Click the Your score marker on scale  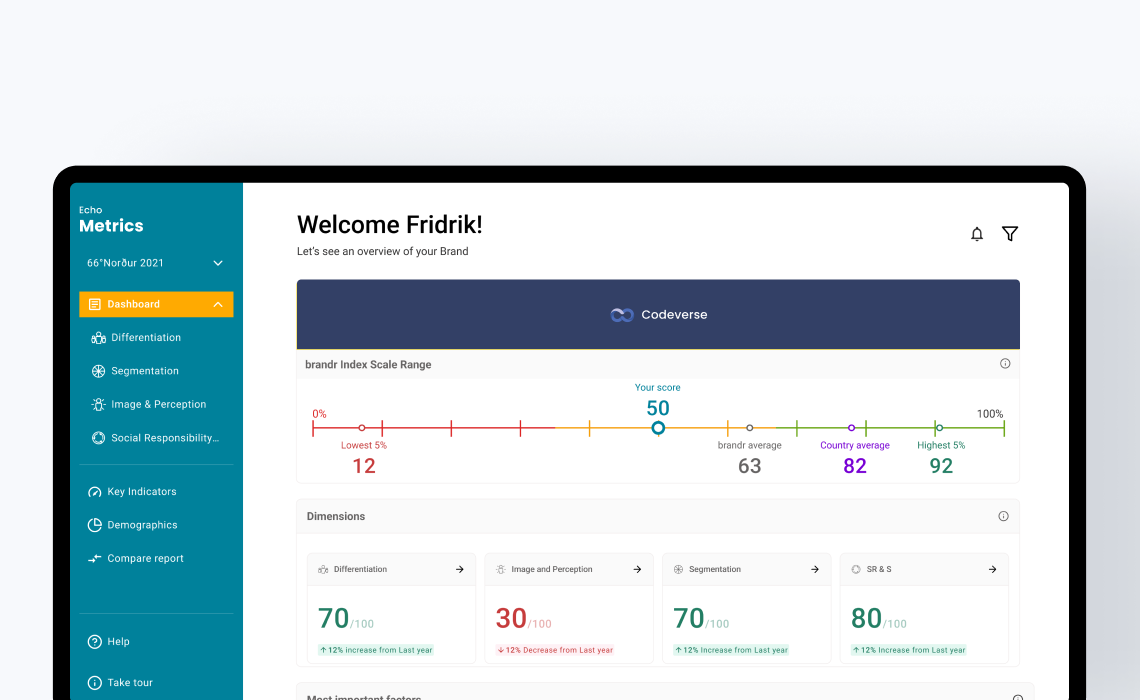(658, 428)
